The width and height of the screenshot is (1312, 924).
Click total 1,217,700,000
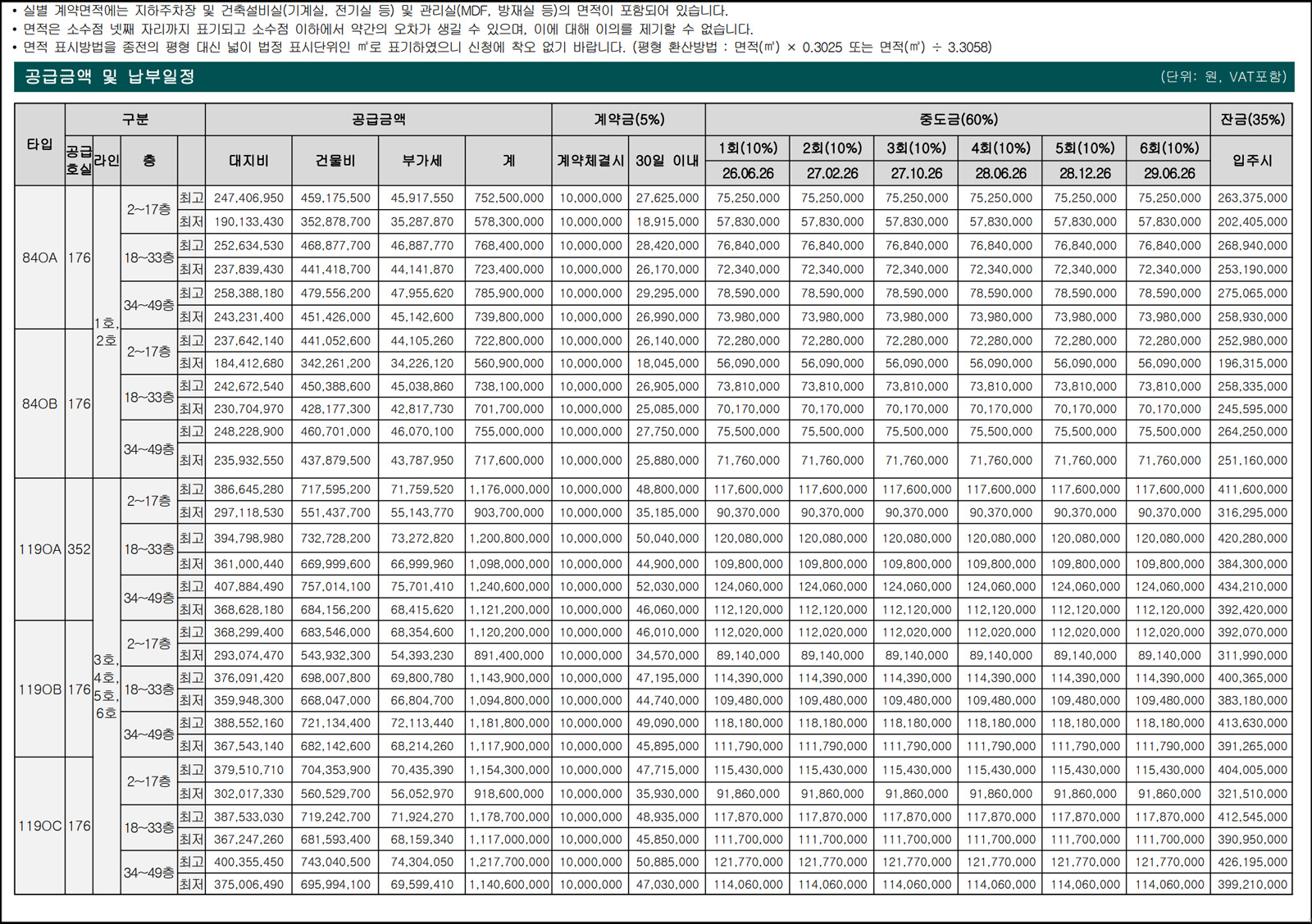508,863
